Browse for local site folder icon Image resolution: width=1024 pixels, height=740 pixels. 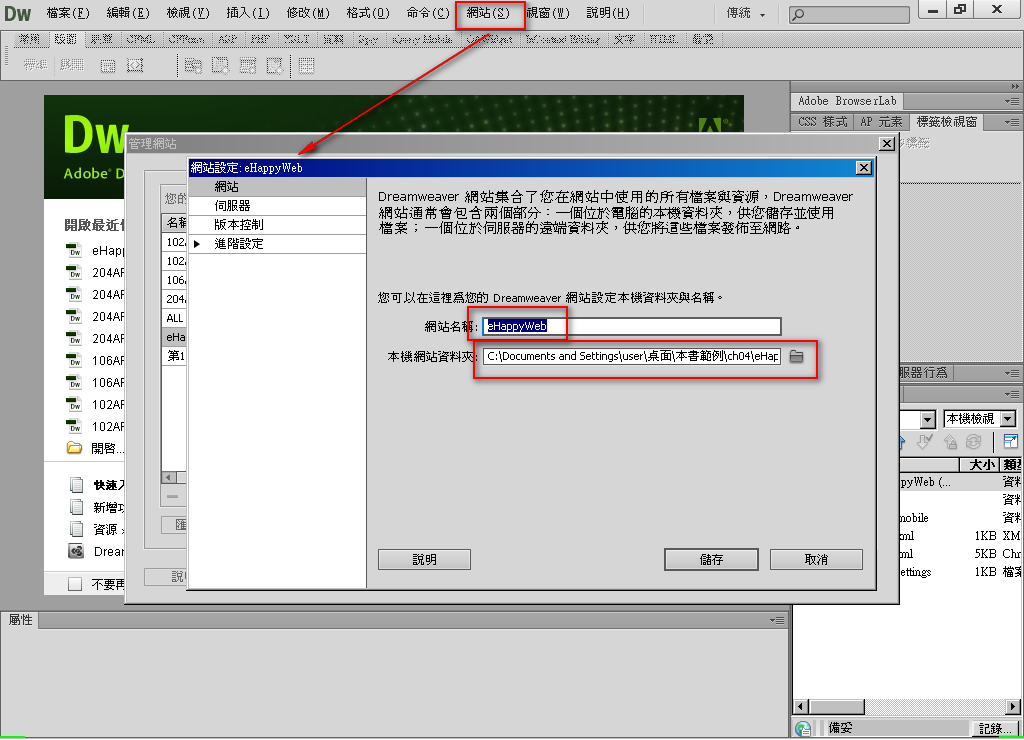796,357
